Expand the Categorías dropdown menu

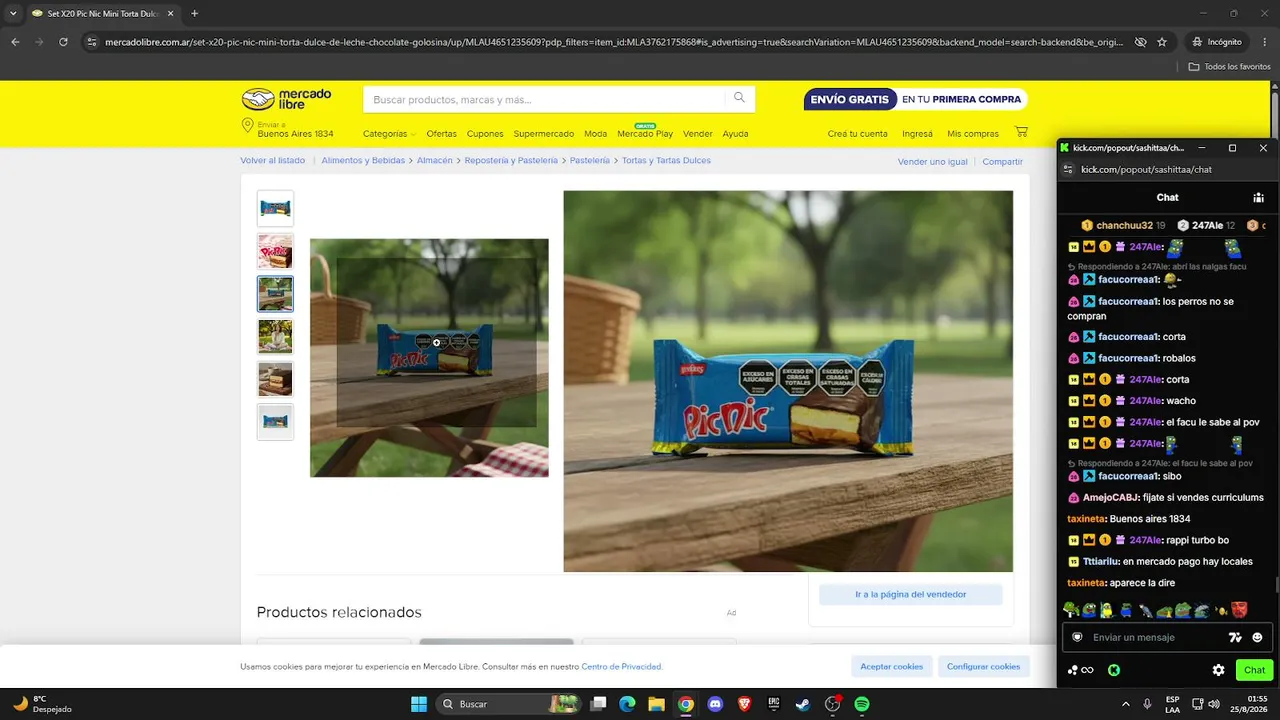point(389,134)
